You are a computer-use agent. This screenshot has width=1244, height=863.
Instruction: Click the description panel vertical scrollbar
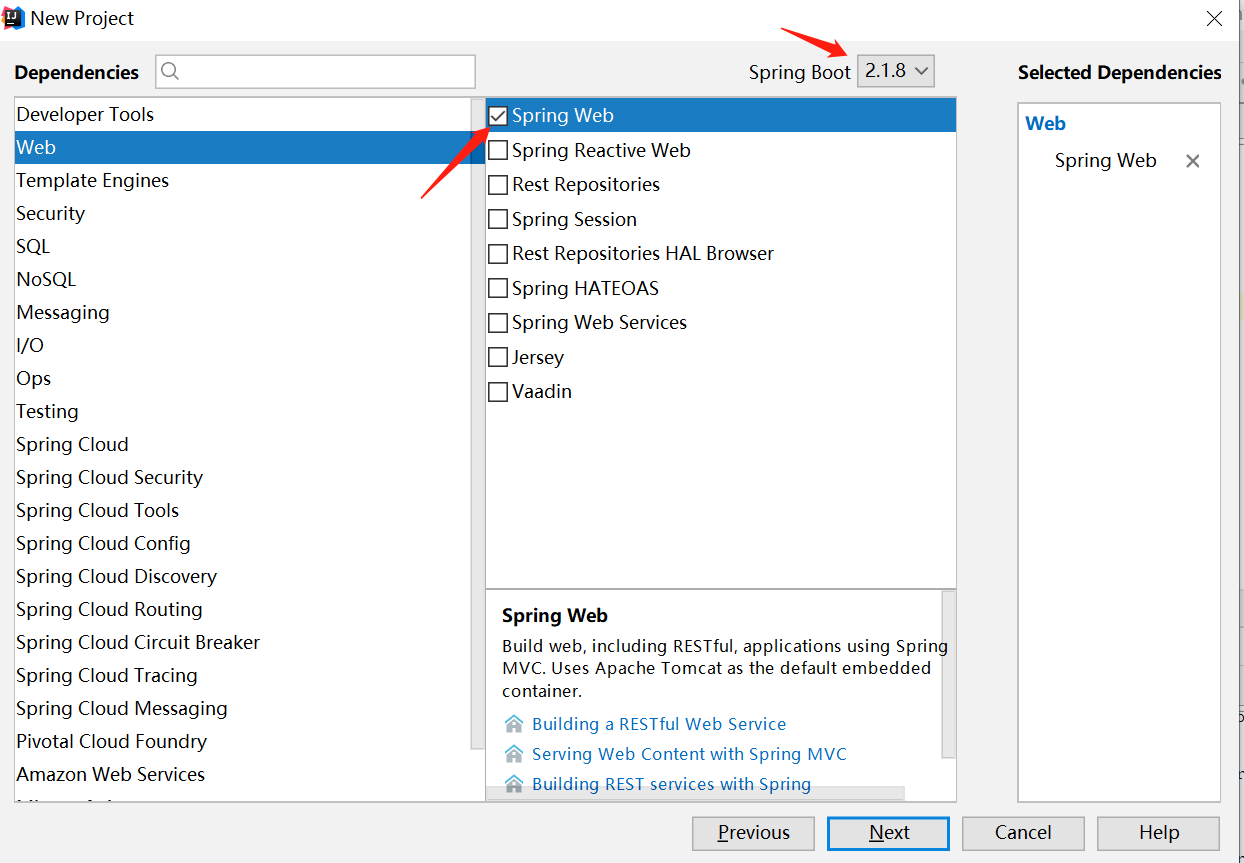[949, 674]
